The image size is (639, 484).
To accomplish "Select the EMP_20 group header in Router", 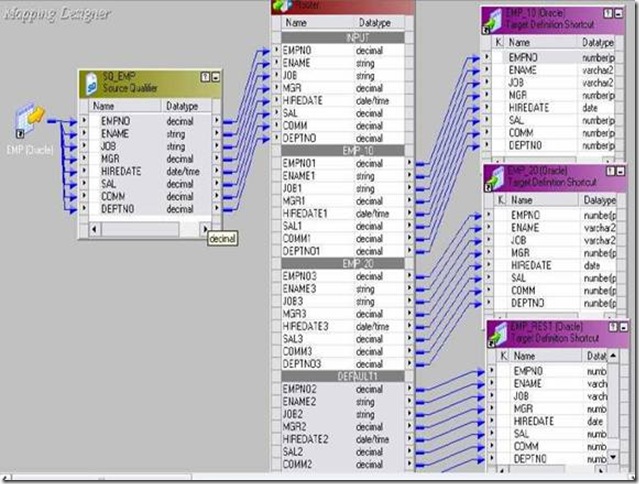I will (x=343, y=264).
